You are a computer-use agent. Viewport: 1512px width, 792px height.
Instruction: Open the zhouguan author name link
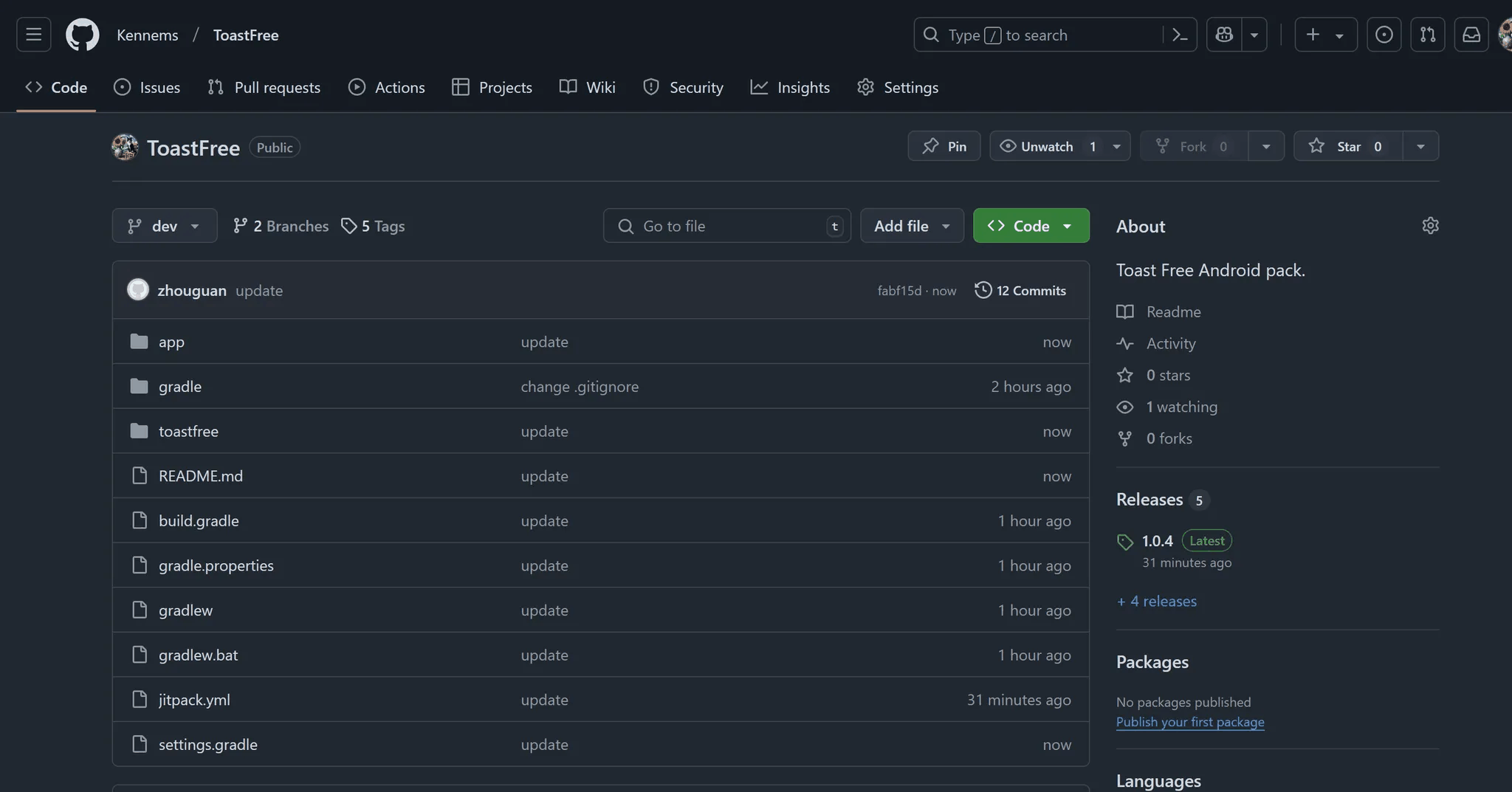pyautogui.click(x=192, y=290)
